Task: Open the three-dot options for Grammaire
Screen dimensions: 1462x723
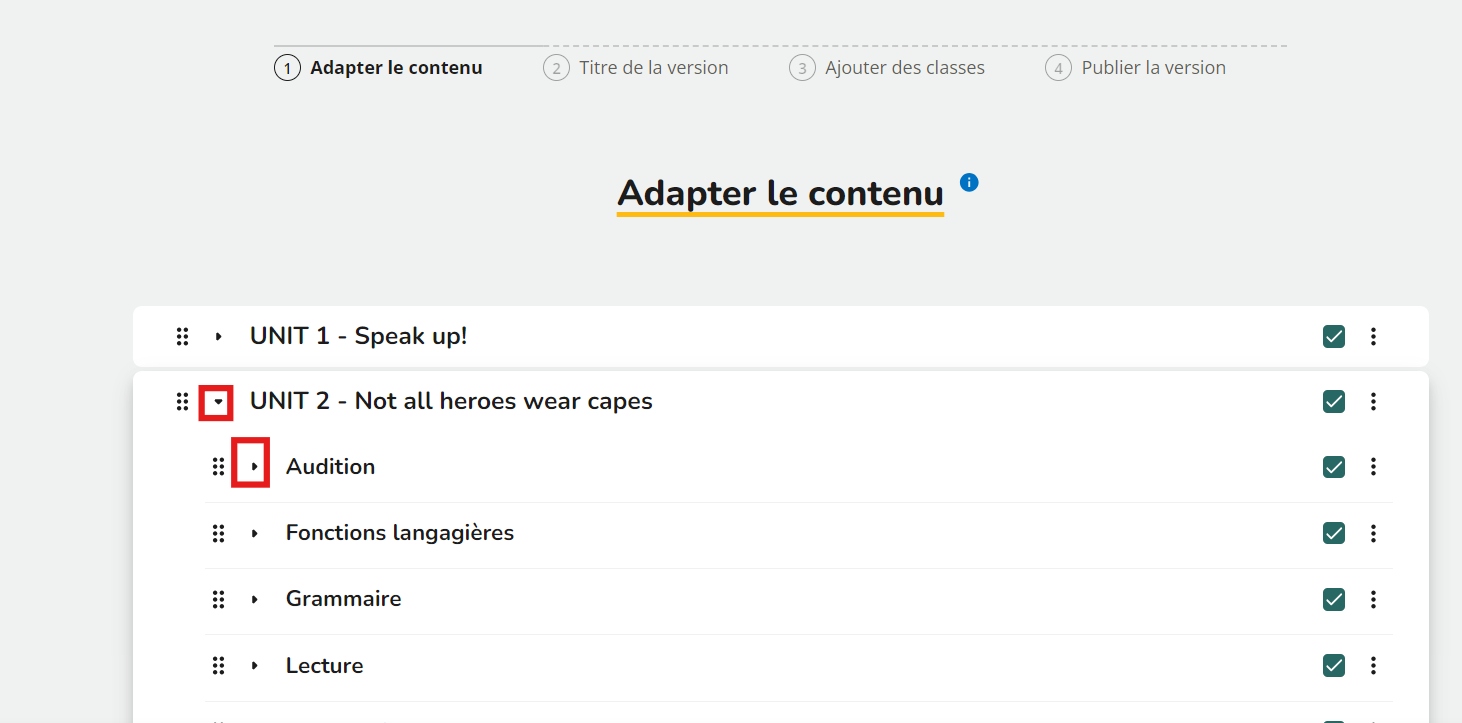Action: pos(1373,599)
